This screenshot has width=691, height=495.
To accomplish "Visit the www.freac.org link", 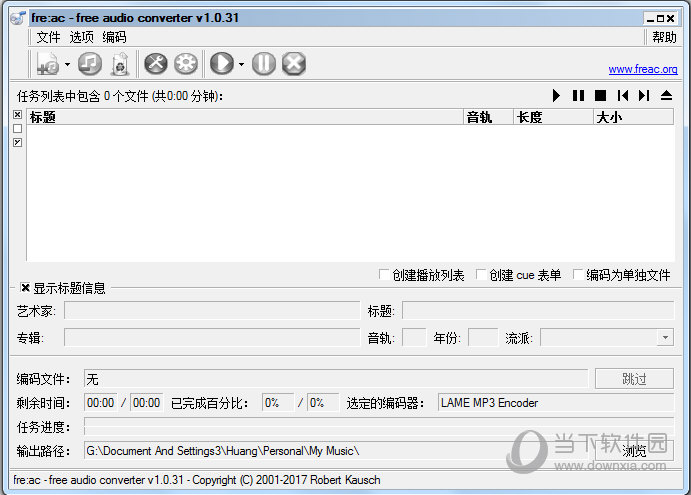I will (x=643, y=70).
